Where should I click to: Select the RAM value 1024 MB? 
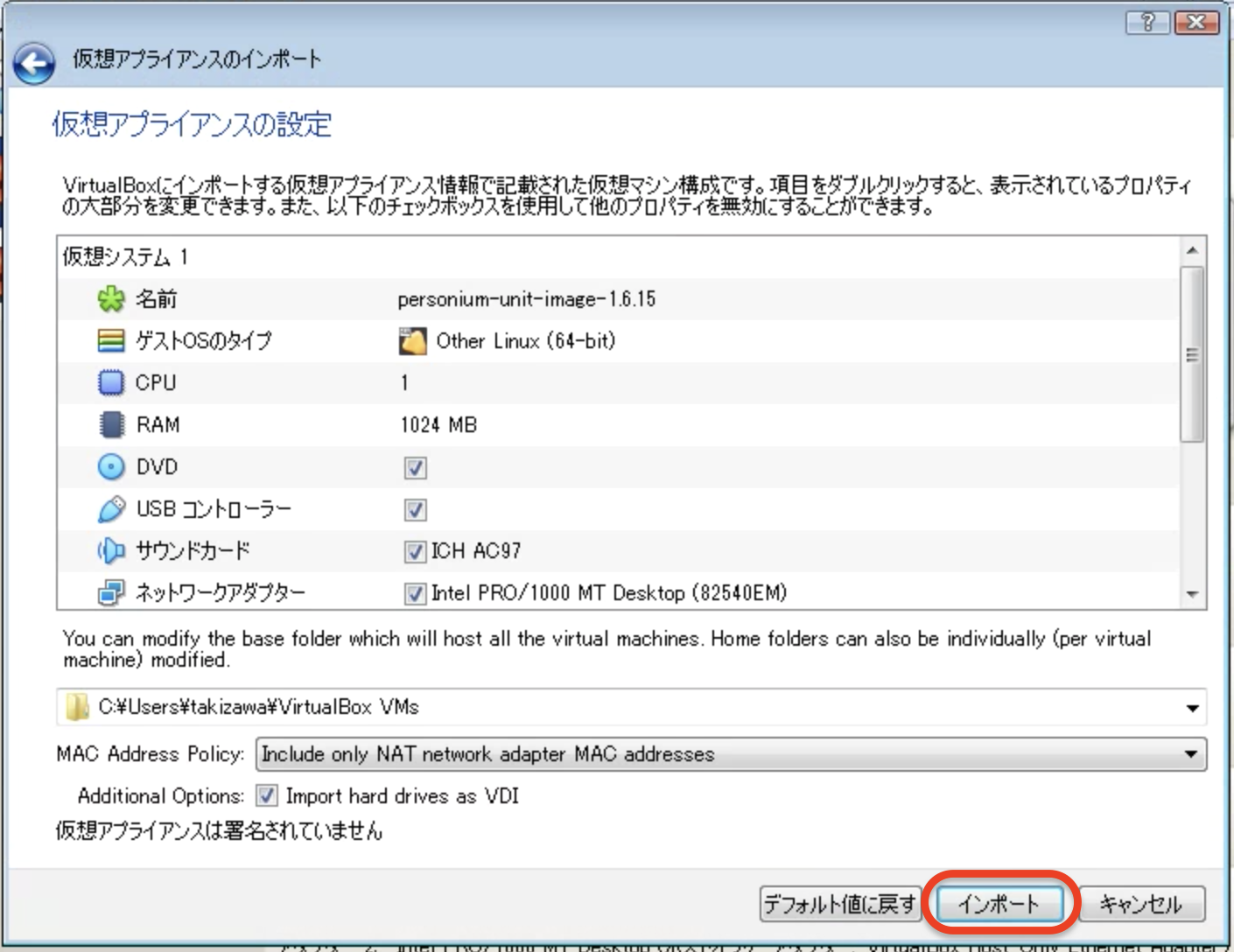[x=438, y=424]
